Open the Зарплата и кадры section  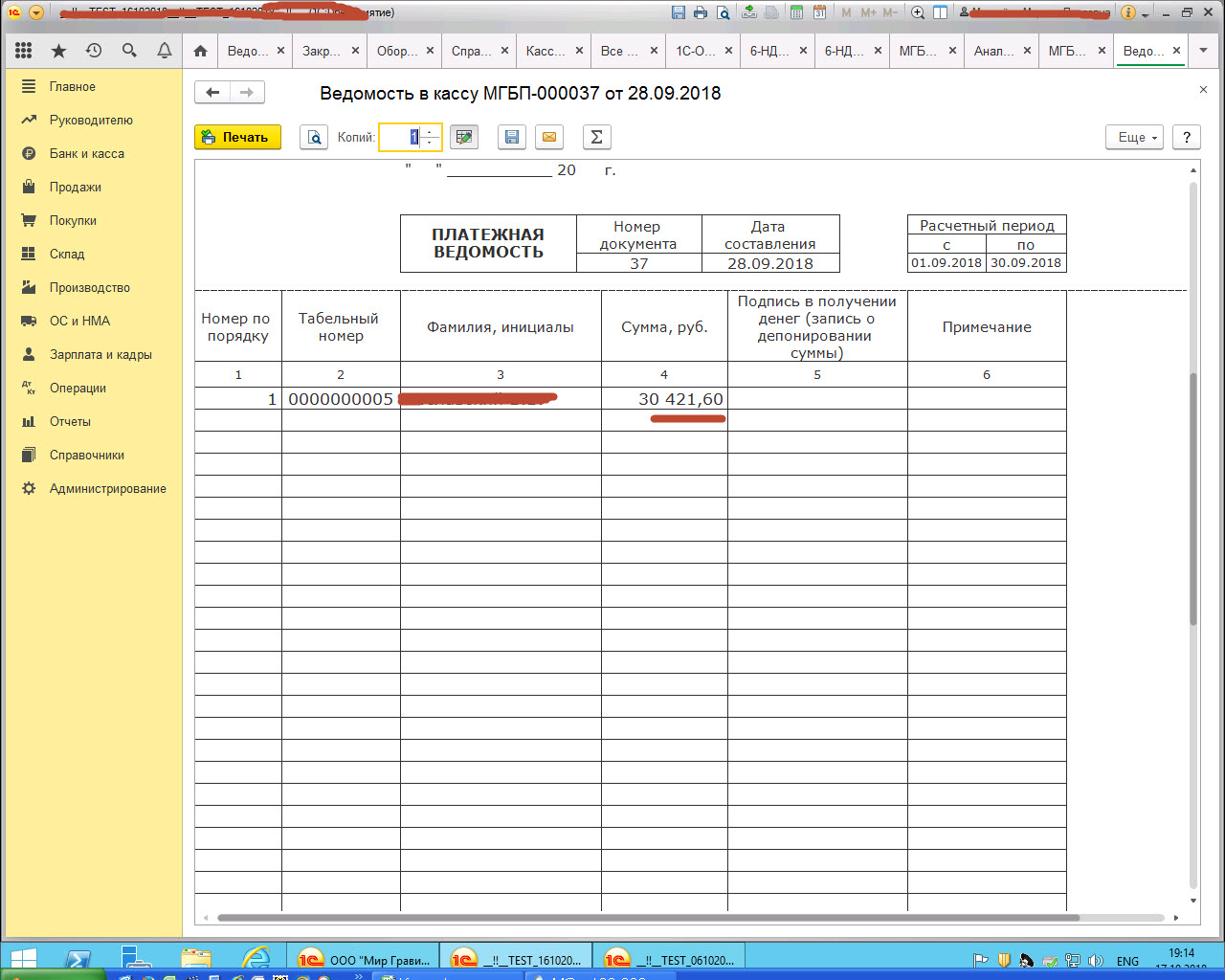tap(100, 354)
